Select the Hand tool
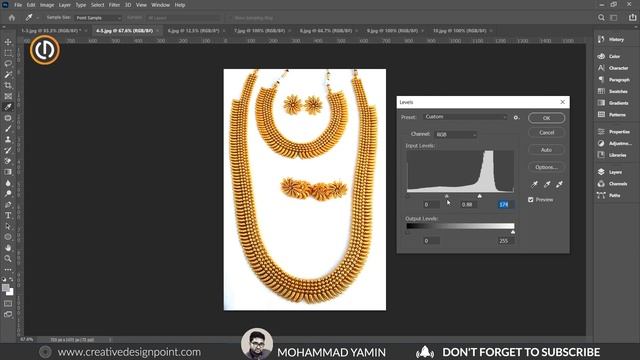 click(8, 248)
